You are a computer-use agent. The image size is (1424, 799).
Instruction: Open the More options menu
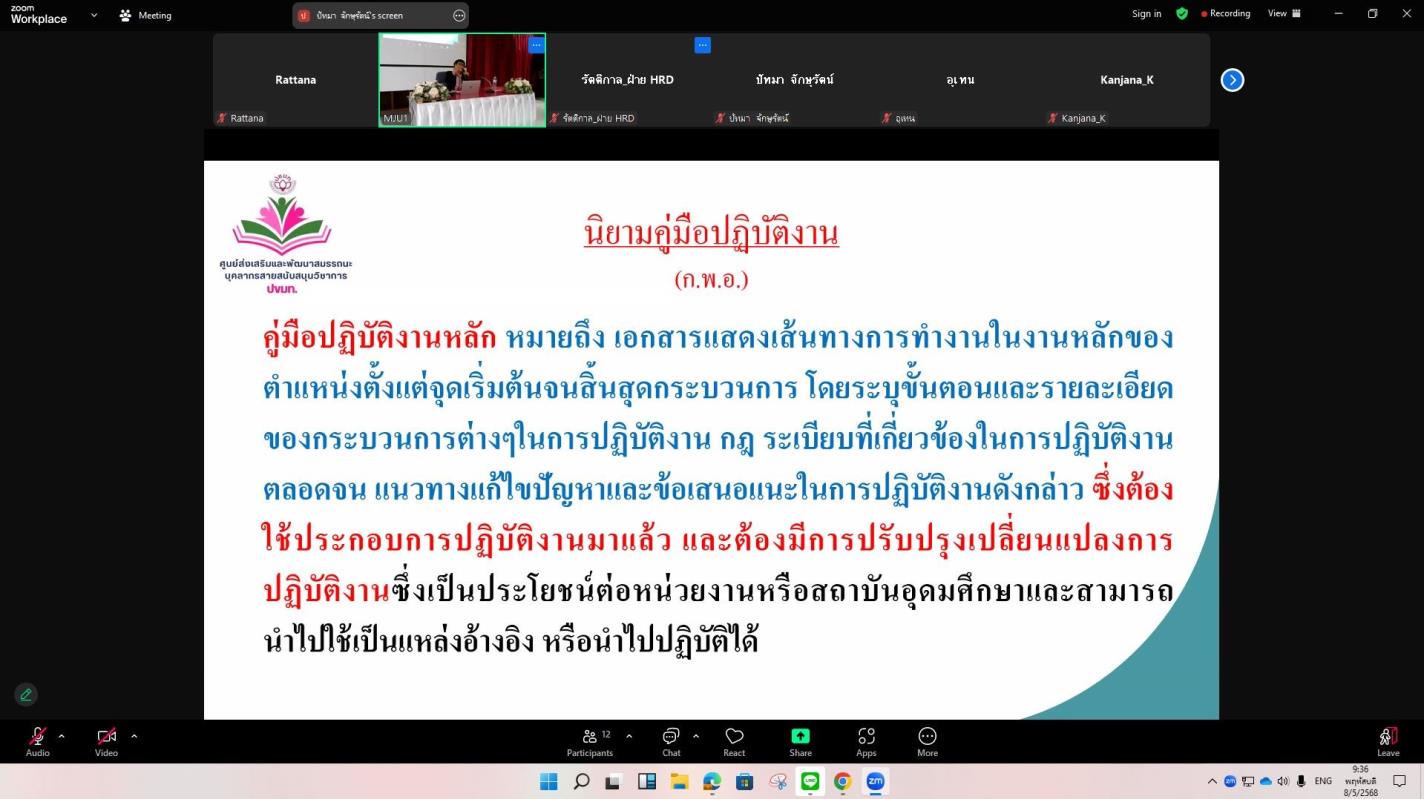(927, 741)
